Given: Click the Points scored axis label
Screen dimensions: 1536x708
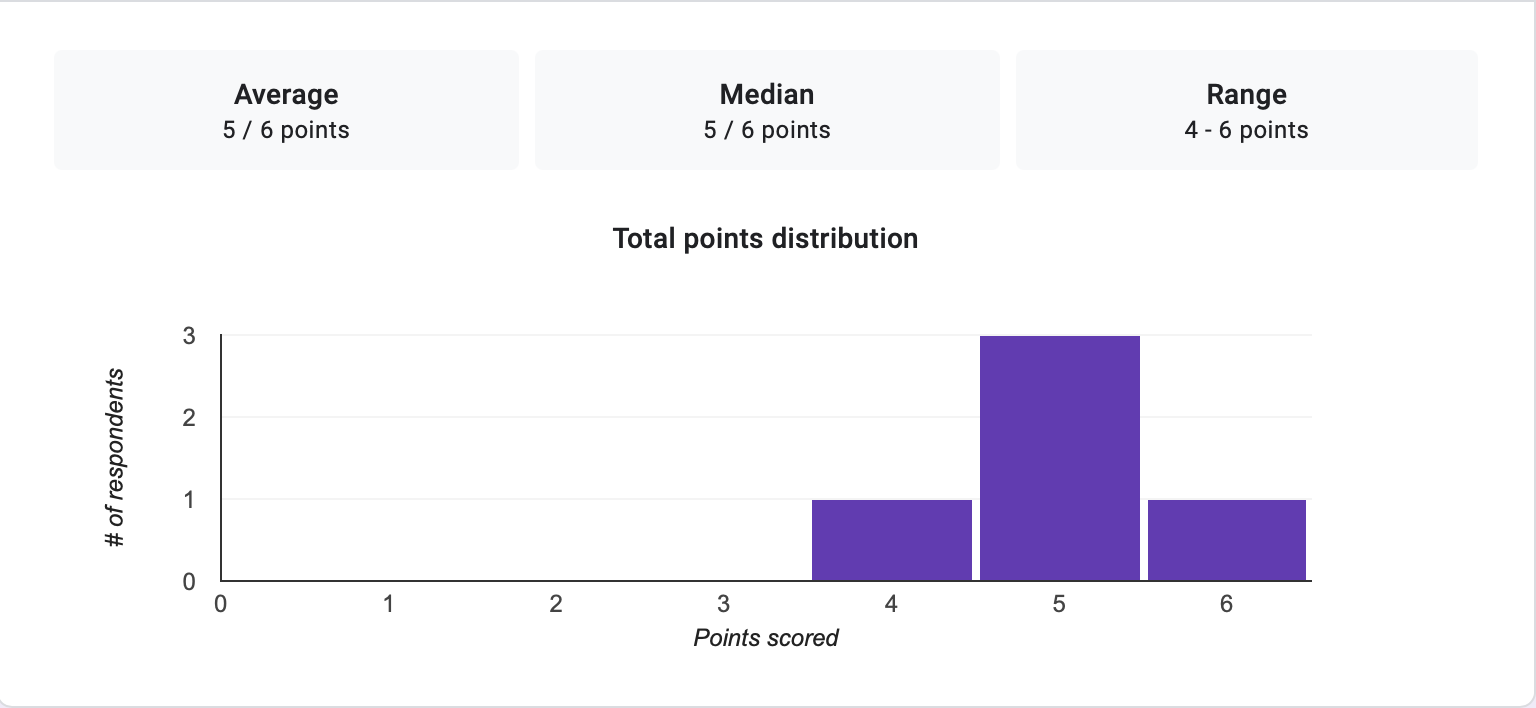Looking at the screenshot, I should tap(766, 638).
